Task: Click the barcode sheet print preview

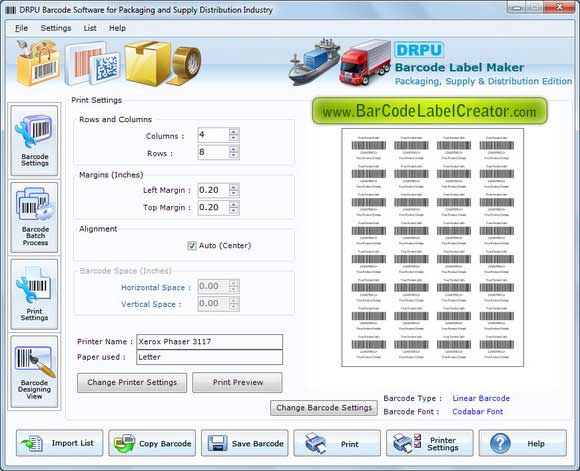Action: (x=432, y=248)
